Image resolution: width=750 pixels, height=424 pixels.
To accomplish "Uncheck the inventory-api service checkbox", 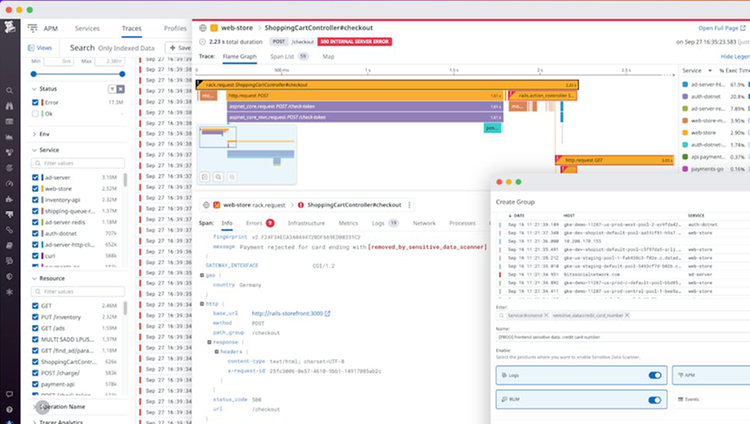I will pos(35,200).
